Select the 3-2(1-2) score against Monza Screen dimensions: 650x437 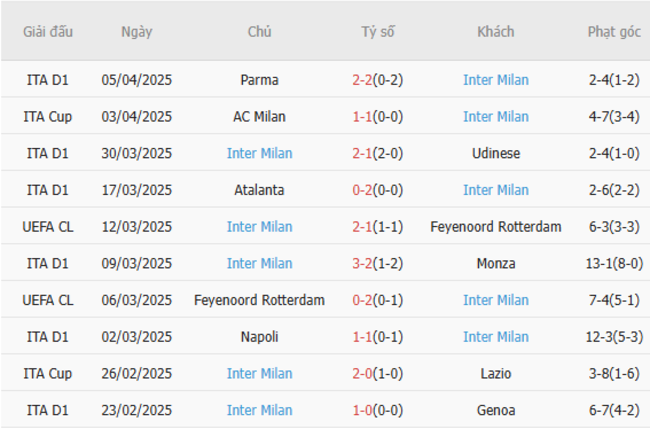377,263
